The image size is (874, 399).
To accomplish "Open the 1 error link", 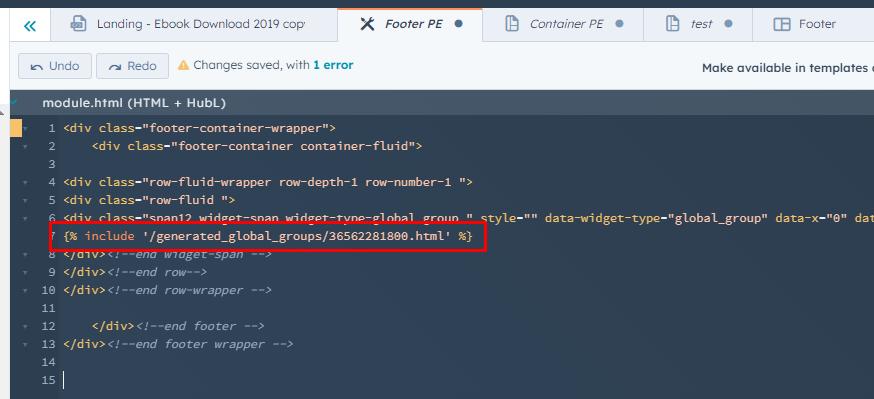I will tap(333, 65).
